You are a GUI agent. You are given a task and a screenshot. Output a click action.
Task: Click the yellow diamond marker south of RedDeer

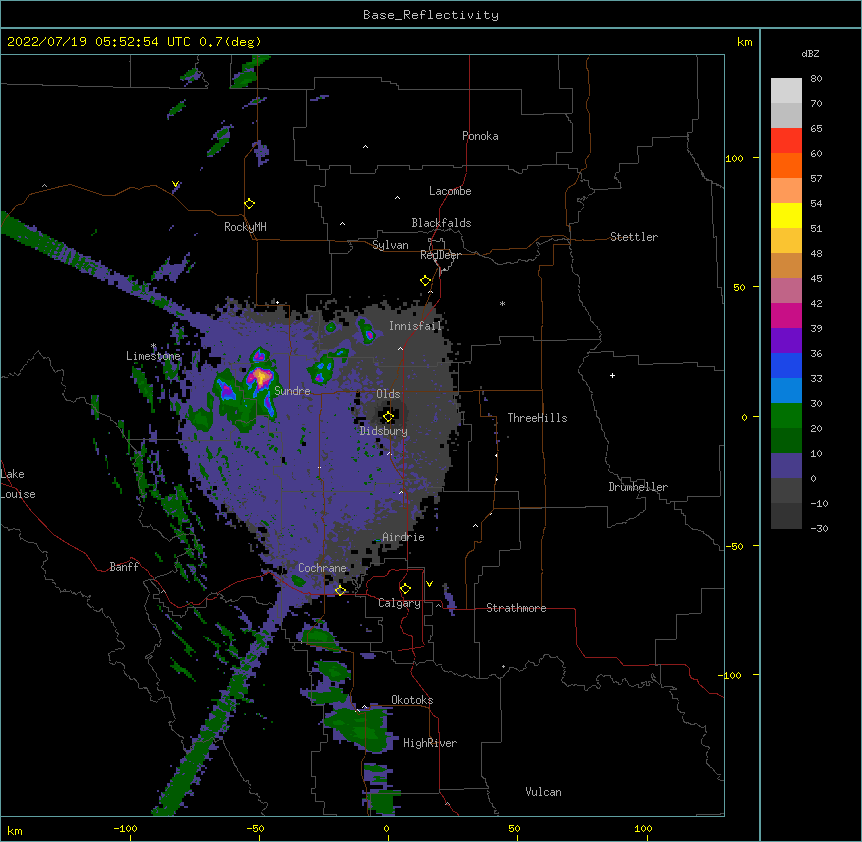425,281
